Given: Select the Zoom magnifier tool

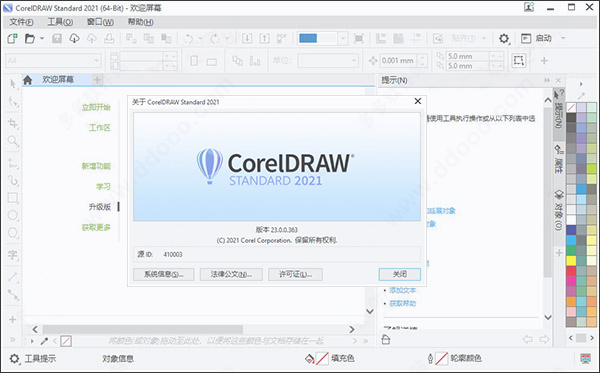Looking at the screenshot, I should [13, 141].
